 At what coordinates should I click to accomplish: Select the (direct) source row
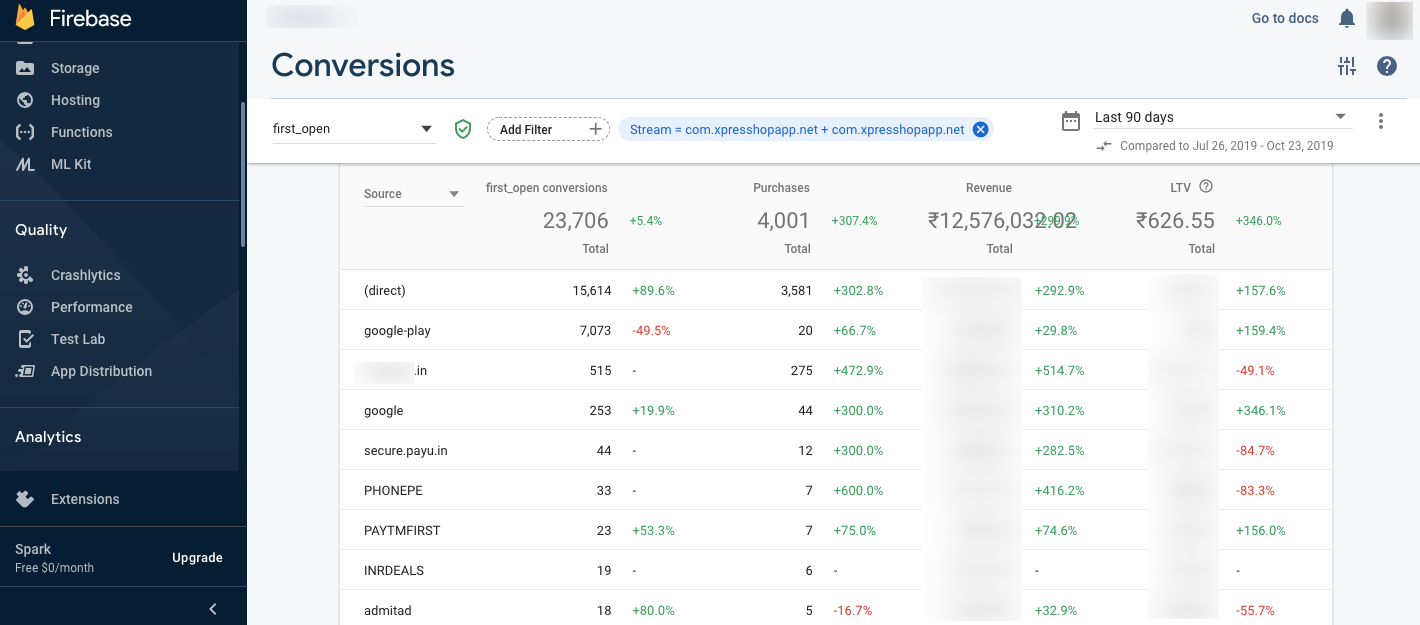tap(836, 290)
